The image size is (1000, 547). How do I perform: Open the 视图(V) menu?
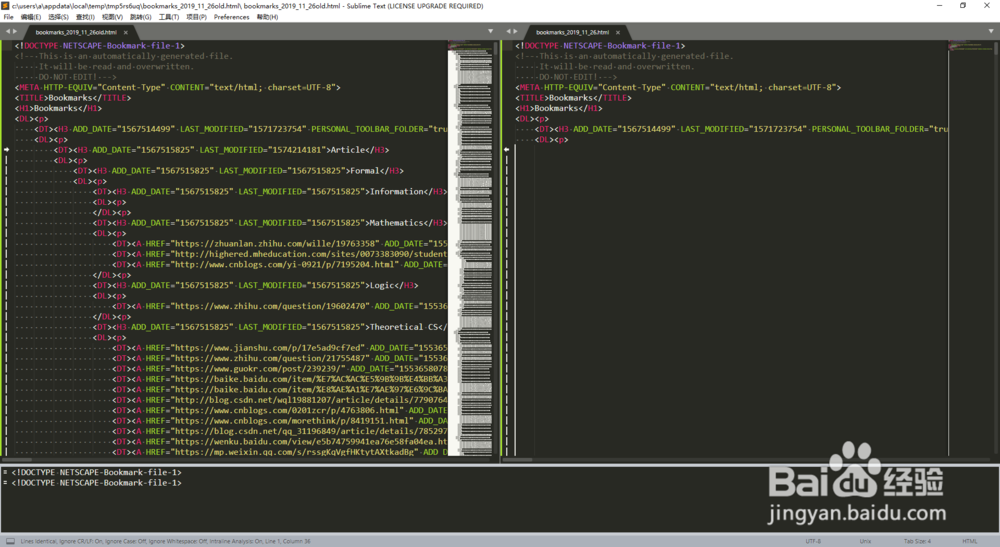[x=112, y=17]
